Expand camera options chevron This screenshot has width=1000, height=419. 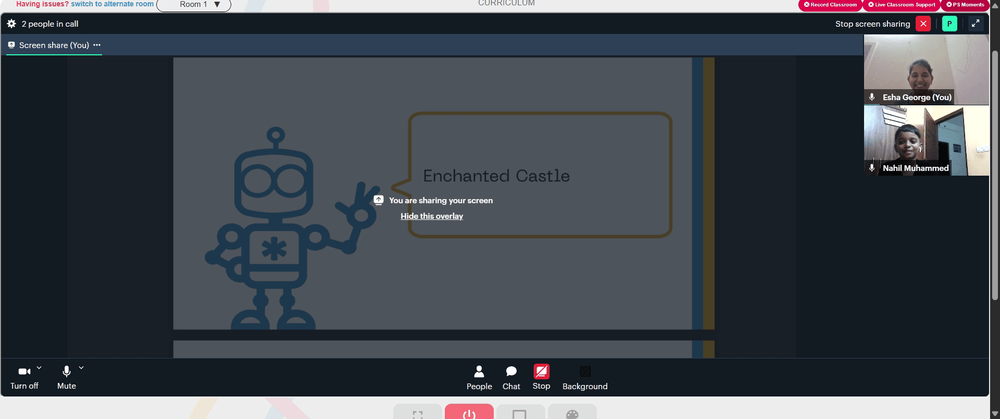(39, 367)
